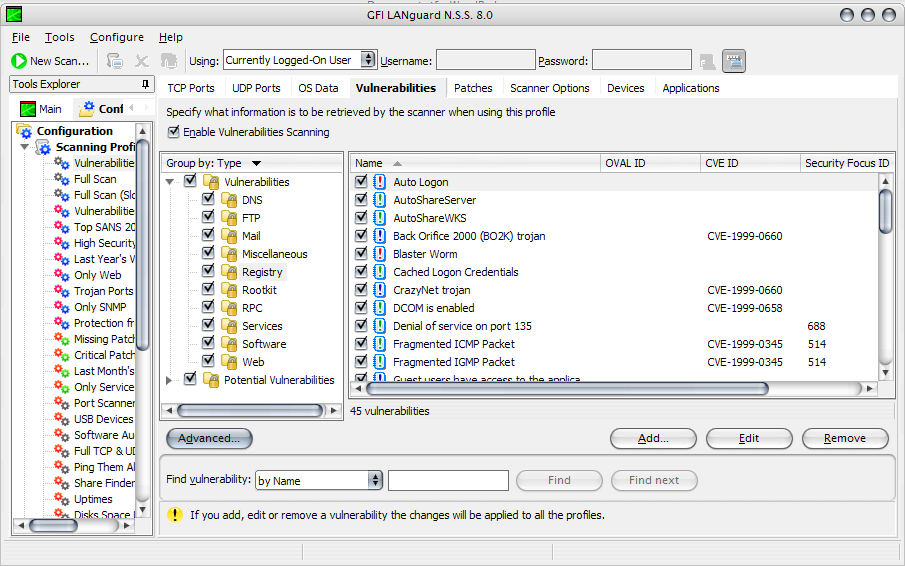Click the scan computer toolbar icon
905x566 pixels.
coord(115,61)
